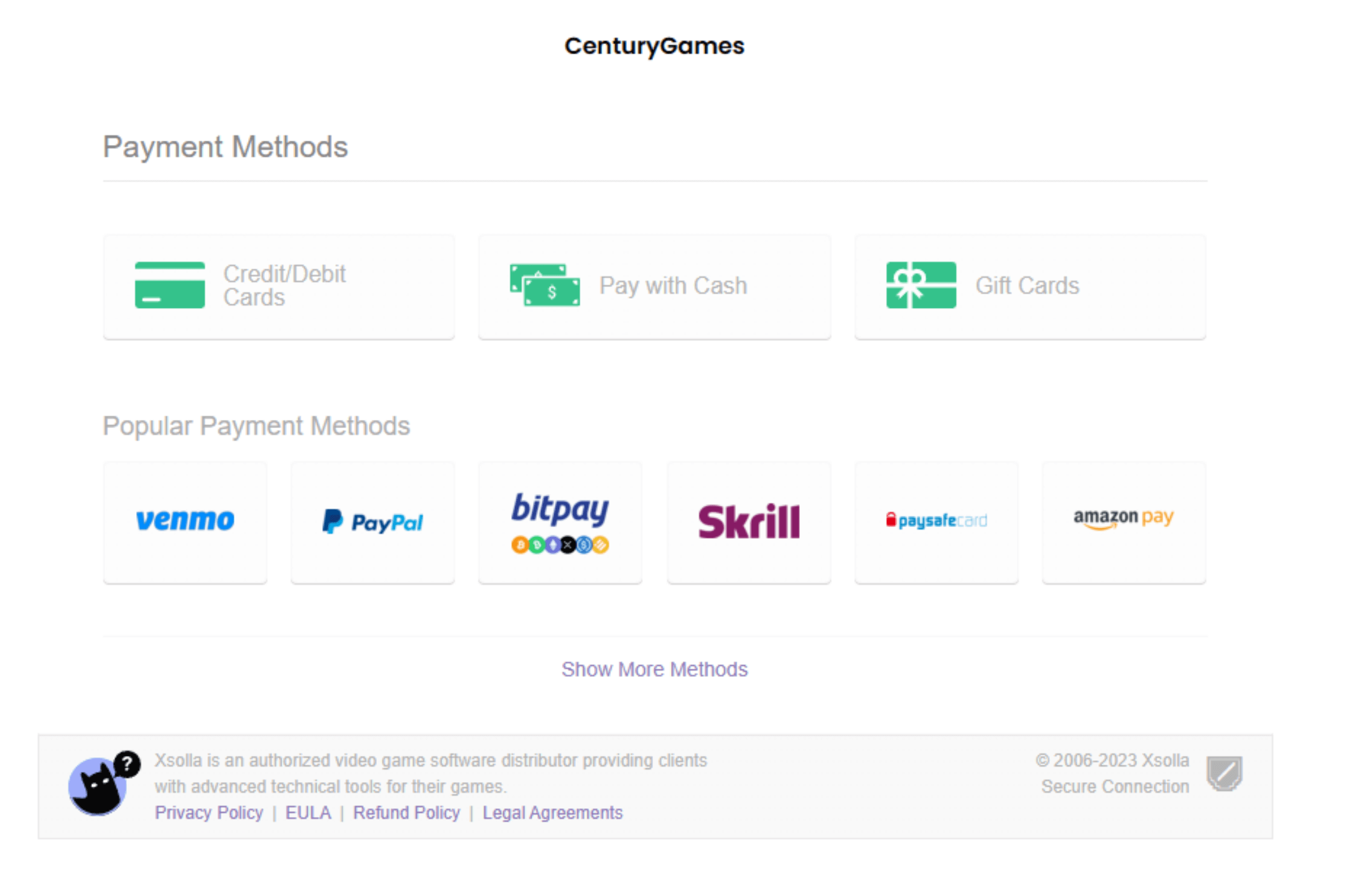This screenshot has width=1372, height=896.
Task: Select the Gift Cards label
Action: pyautogui.click(x=1027, y=286)
